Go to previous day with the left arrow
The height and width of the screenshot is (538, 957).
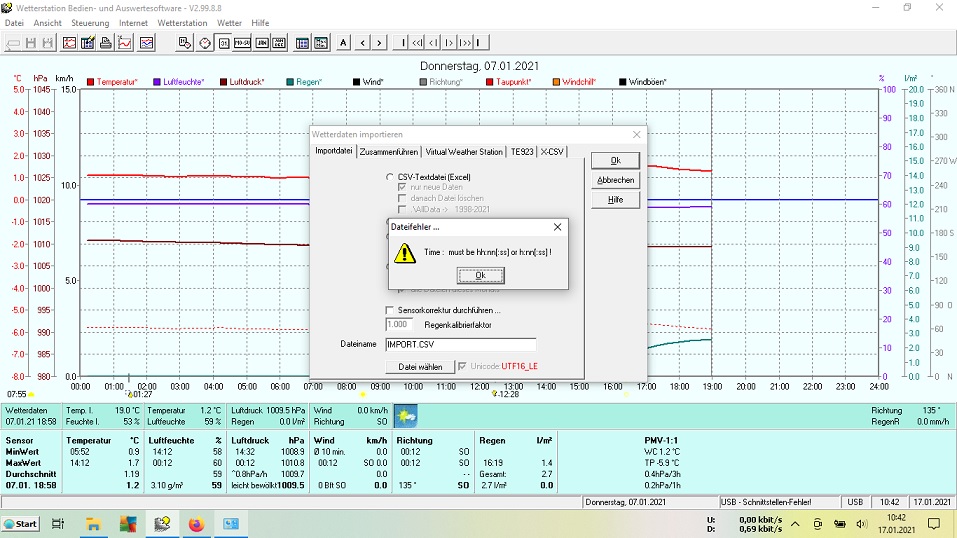point(362,43)
